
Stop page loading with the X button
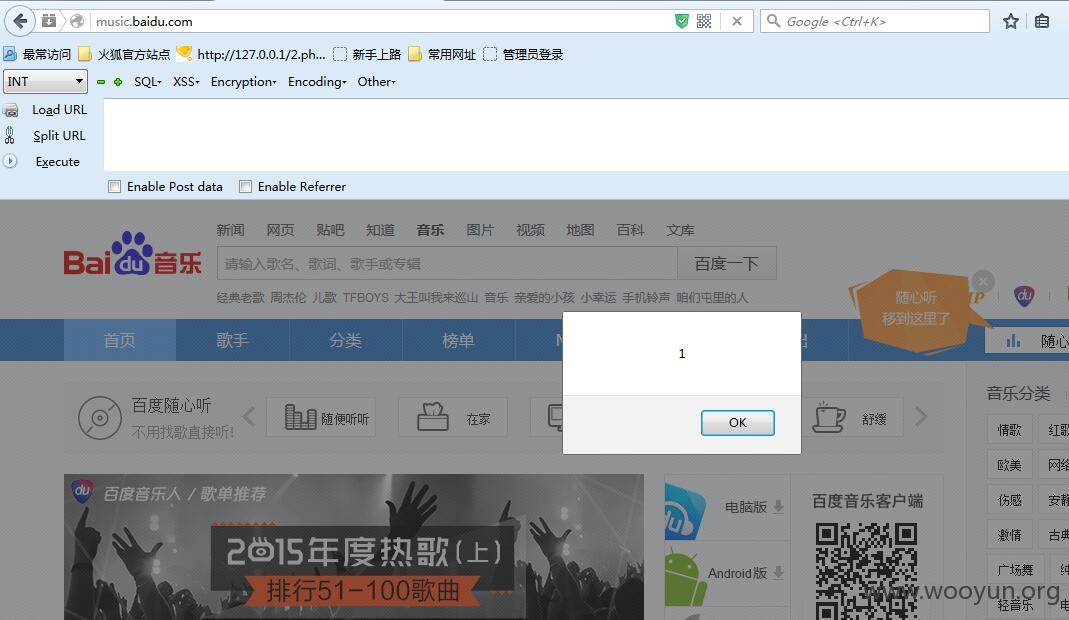(x=737, y=21)
